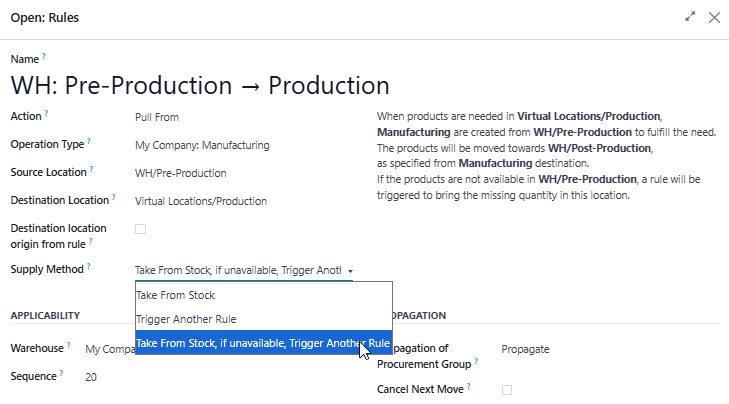
Task: Click the help icon beside Operation Type
Action: pos(89,141)
